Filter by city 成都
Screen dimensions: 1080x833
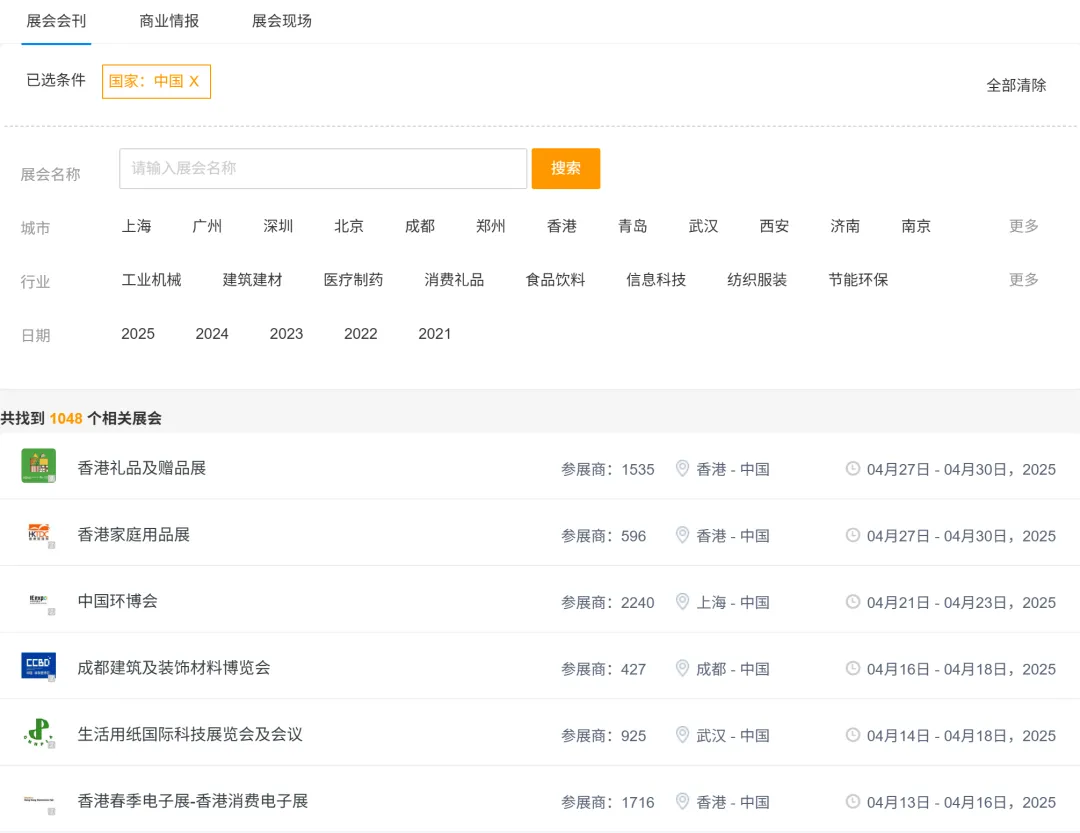click(420, 226)
